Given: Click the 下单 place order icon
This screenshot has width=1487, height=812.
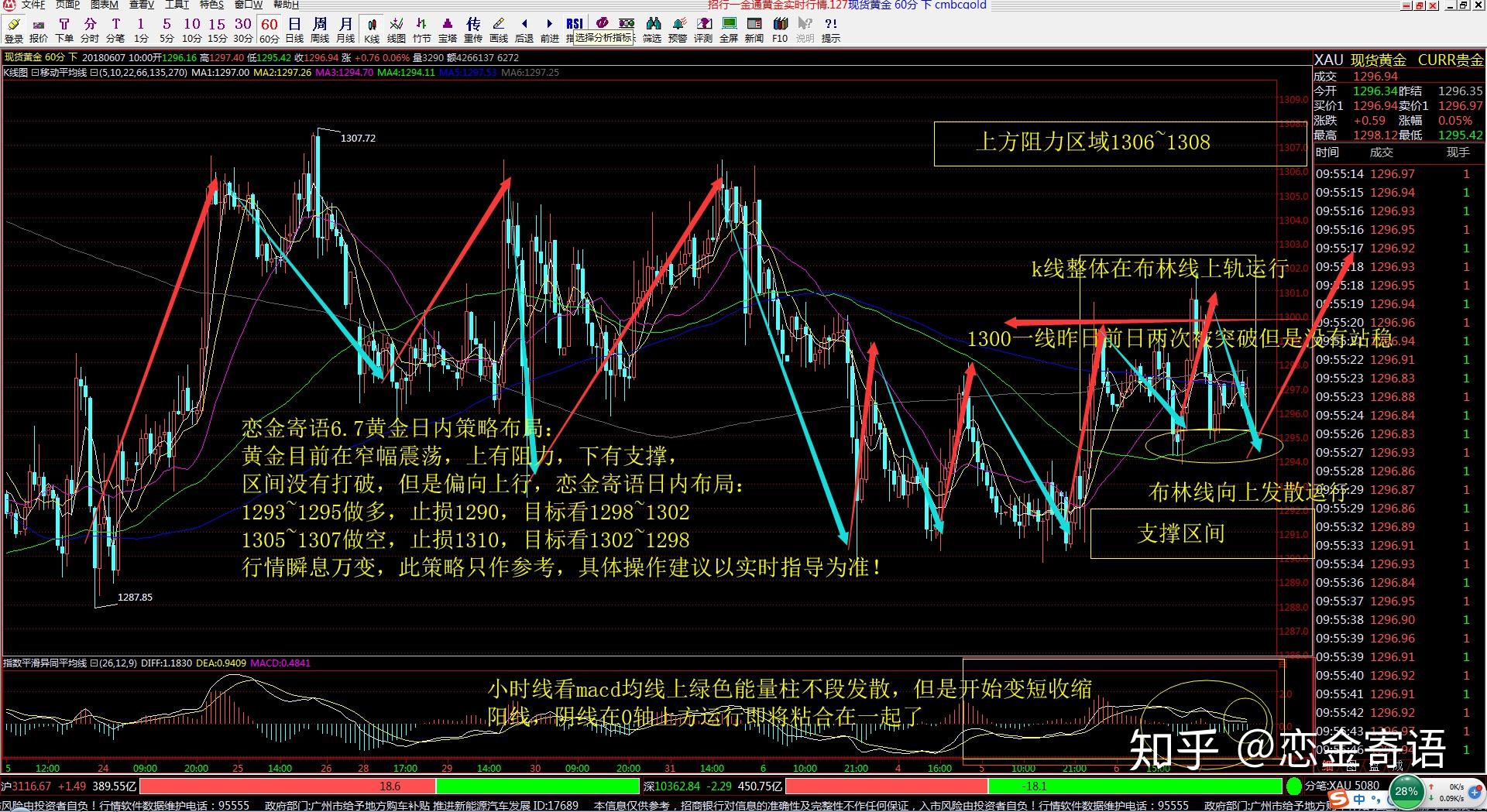Looking at the screenshot, I should point(64,30).
